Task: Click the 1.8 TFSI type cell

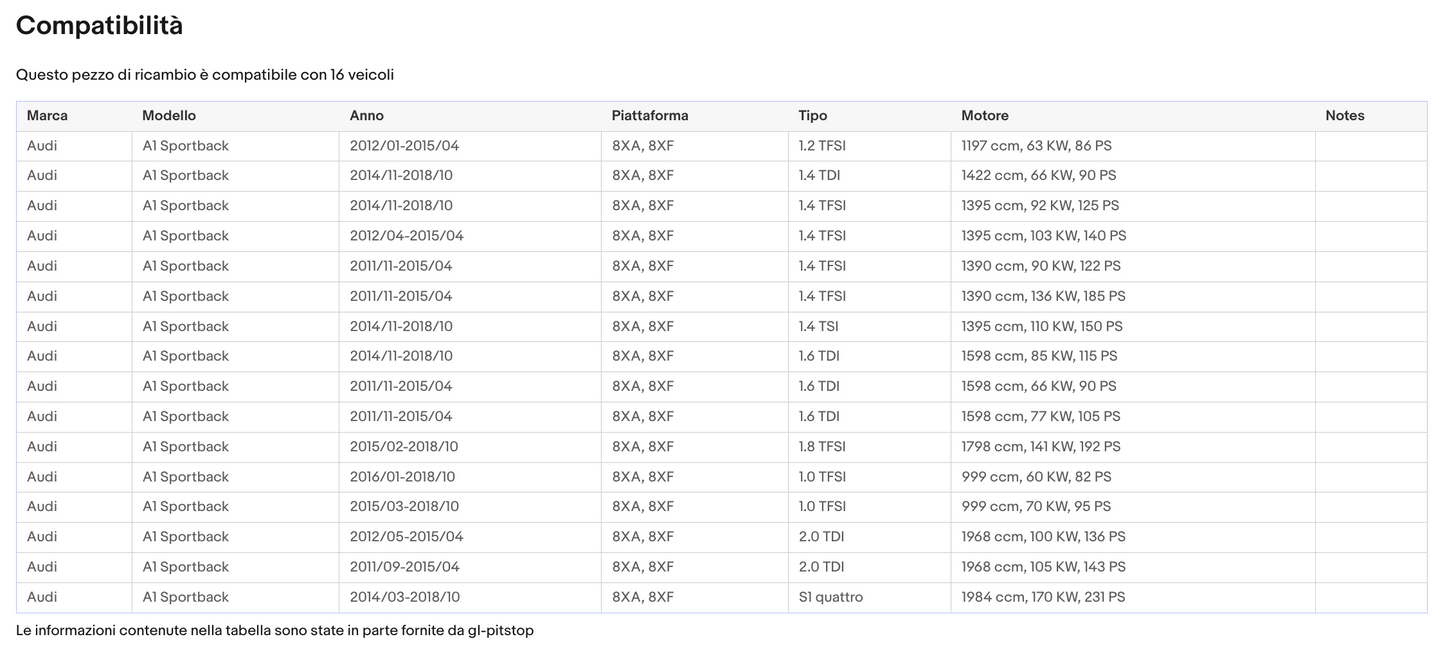Action: pyautogui.click(x=822, y=447)
